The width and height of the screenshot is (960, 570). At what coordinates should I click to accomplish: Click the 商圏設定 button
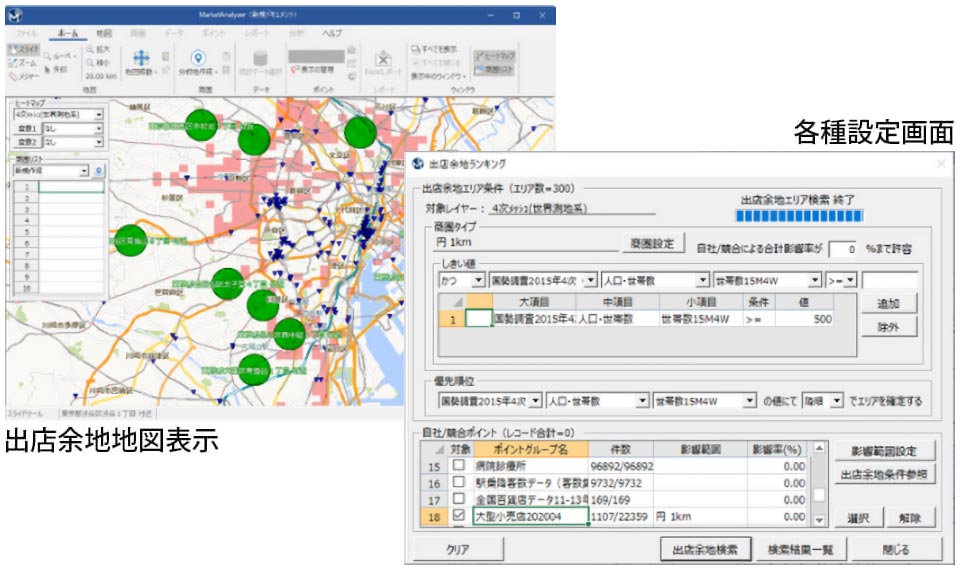click(652, 244)
